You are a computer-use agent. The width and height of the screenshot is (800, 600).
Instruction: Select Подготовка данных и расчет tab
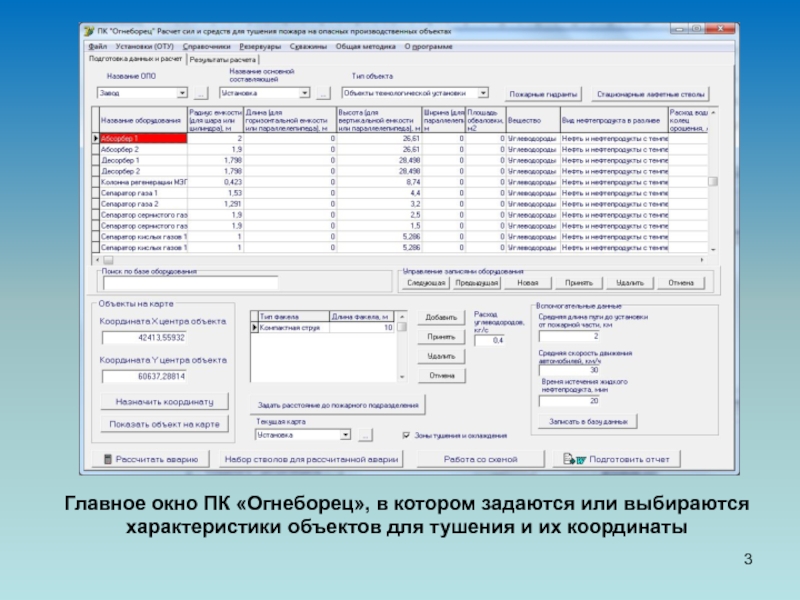[135, 59]
